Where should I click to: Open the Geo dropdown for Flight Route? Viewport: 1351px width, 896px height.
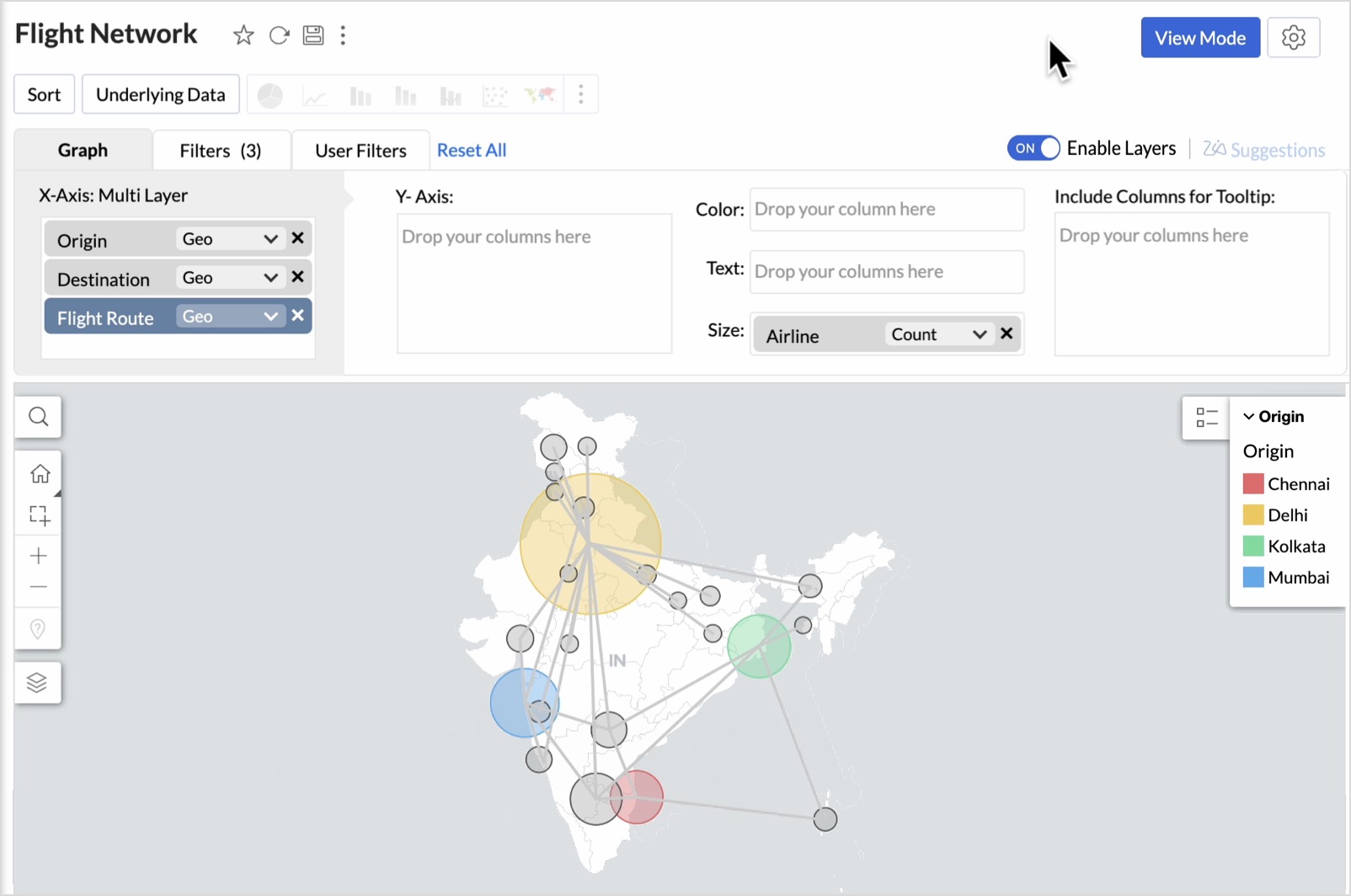pos(230,317)
